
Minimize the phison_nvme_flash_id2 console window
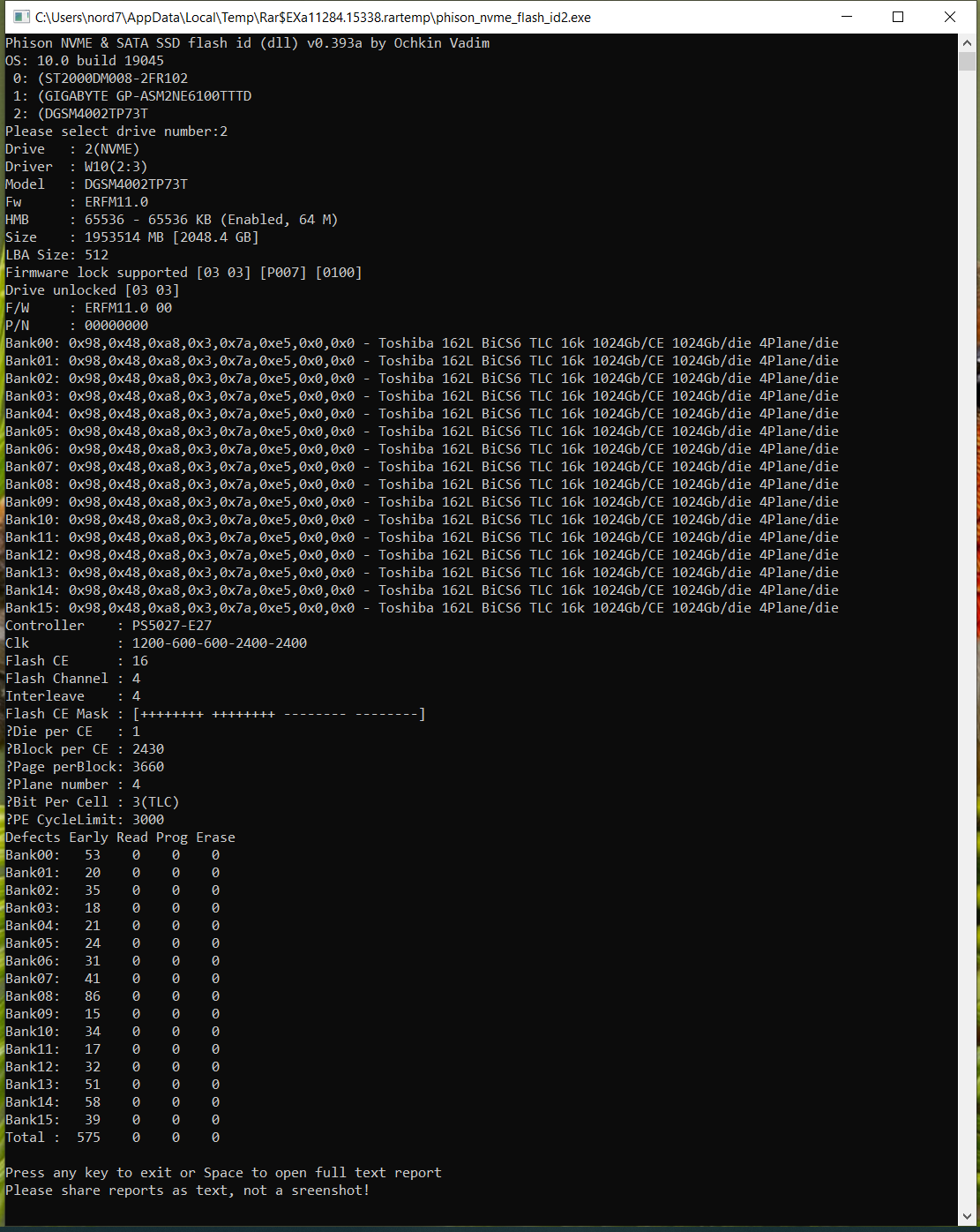[x=847, y=17]
